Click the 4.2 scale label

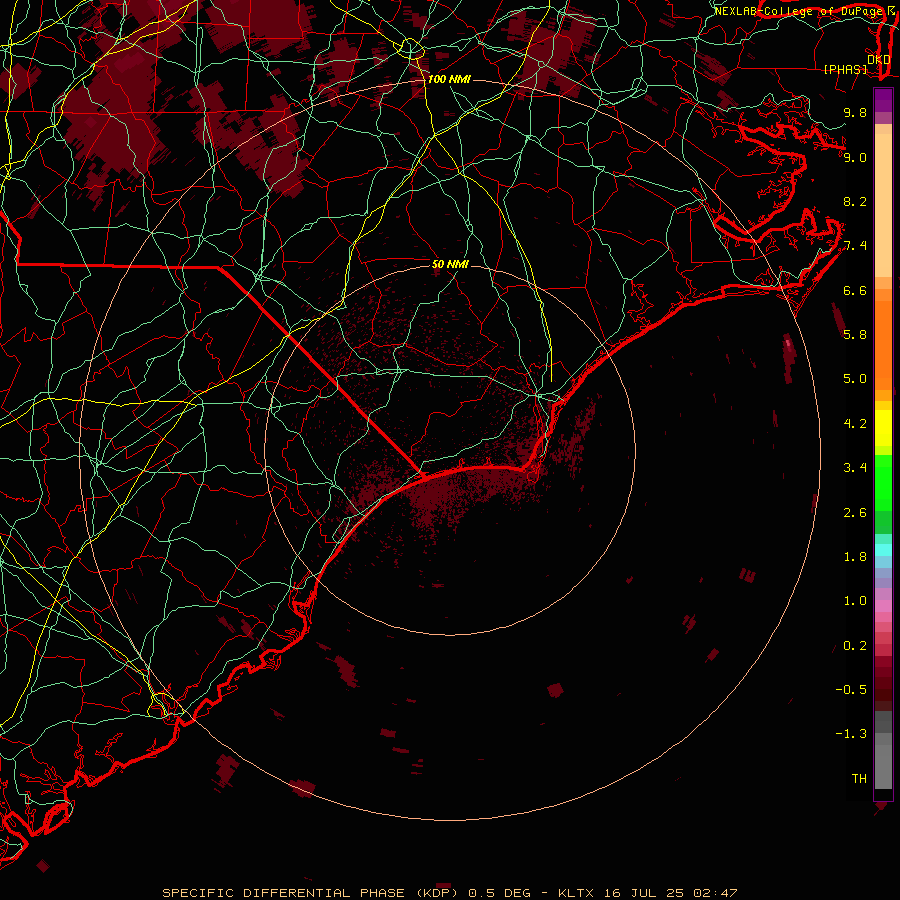point(855,423)
